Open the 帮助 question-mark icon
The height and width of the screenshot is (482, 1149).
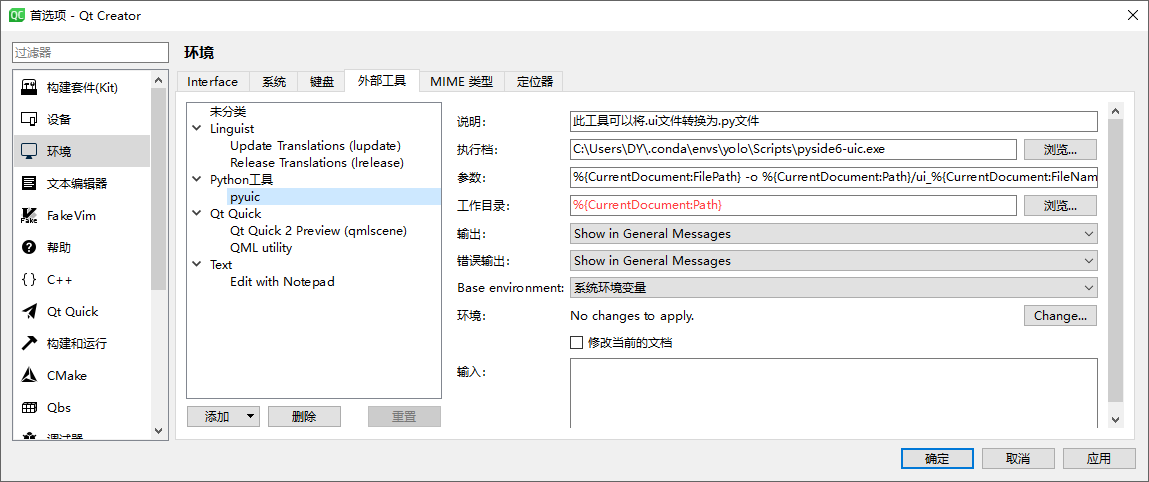point(29,248)
